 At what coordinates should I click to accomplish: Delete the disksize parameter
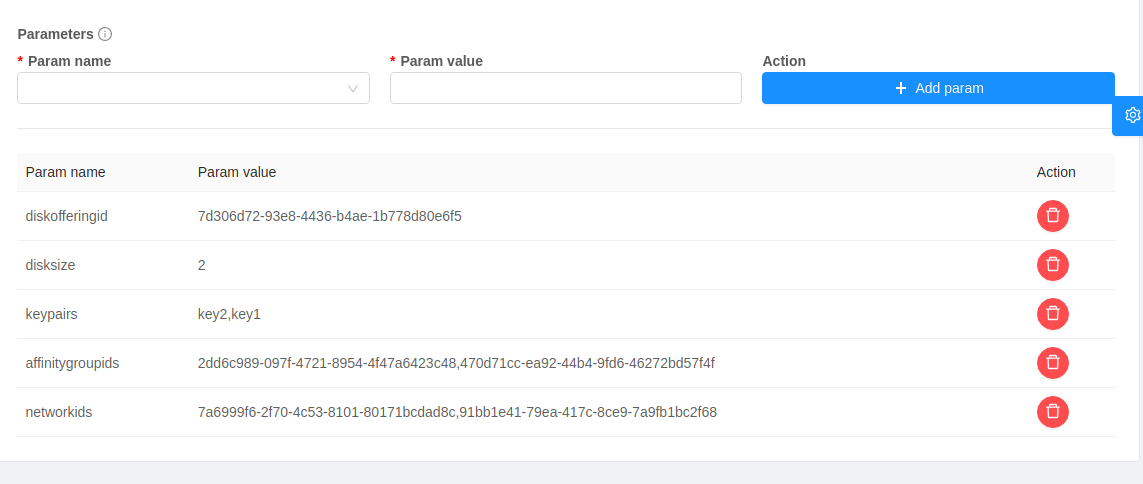1052,265
